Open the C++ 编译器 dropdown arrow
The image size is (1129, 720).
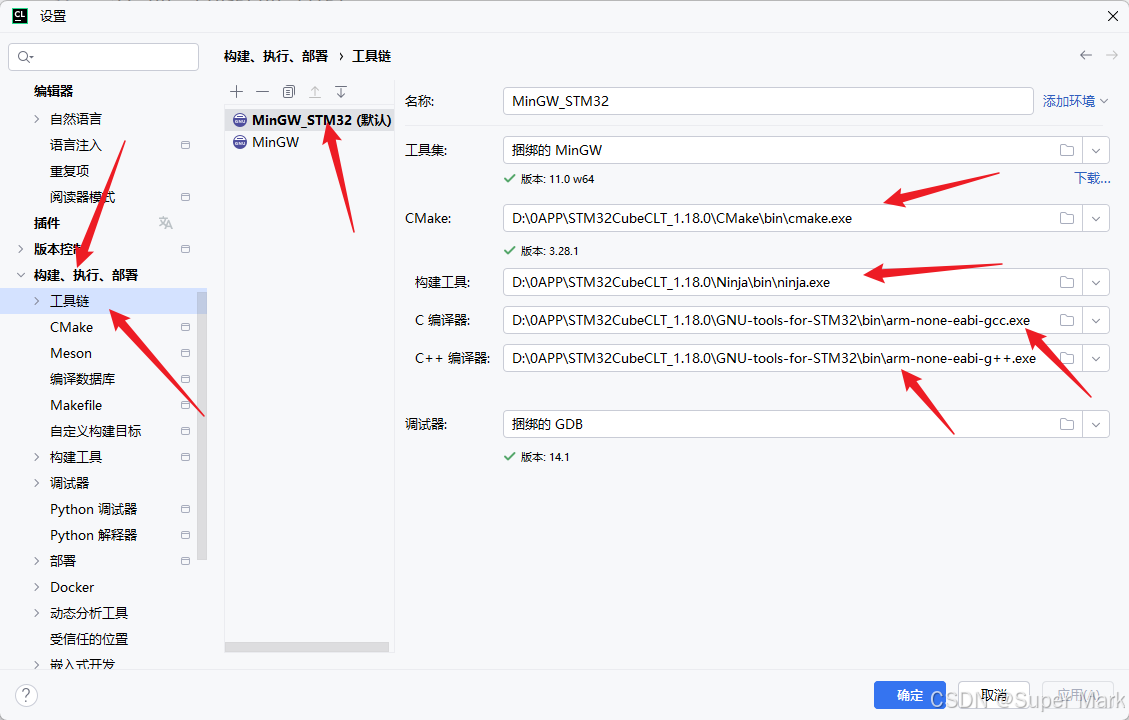[x=1095, y=359]
